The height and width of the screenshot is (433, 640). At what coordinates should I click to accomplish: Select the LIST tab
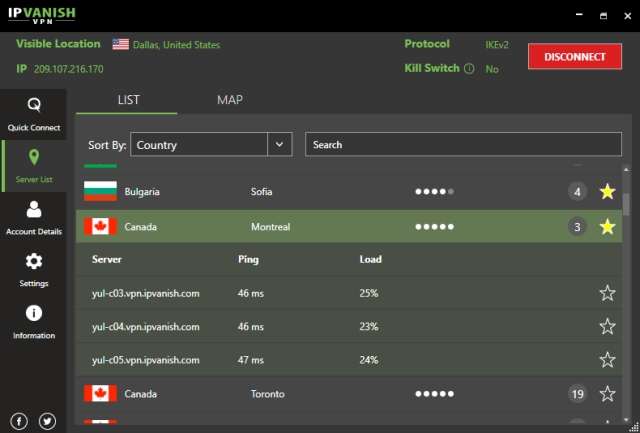pos(128,100)
